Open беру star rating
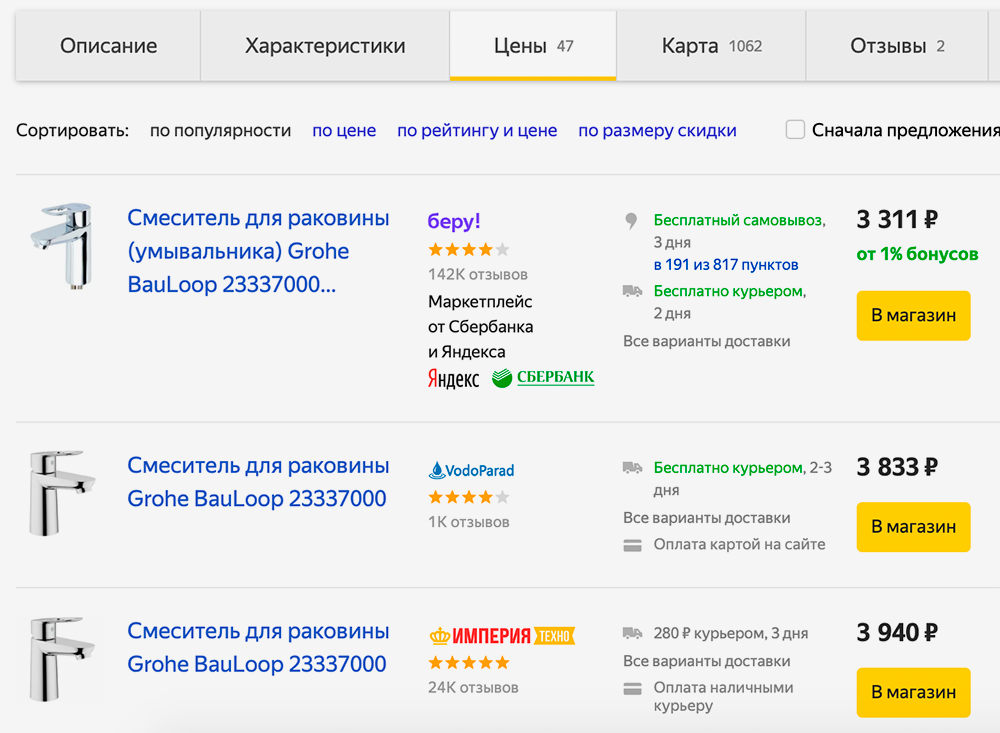This screenshot has width=1000, height=733. (469, 249)
